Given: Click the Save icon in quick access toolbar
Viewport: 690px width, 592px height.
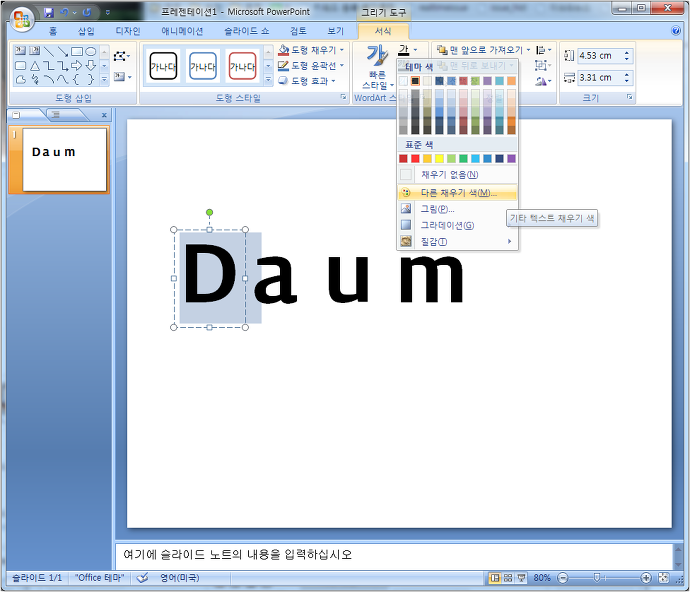Looking at the screenshot, I should (49, 12).
